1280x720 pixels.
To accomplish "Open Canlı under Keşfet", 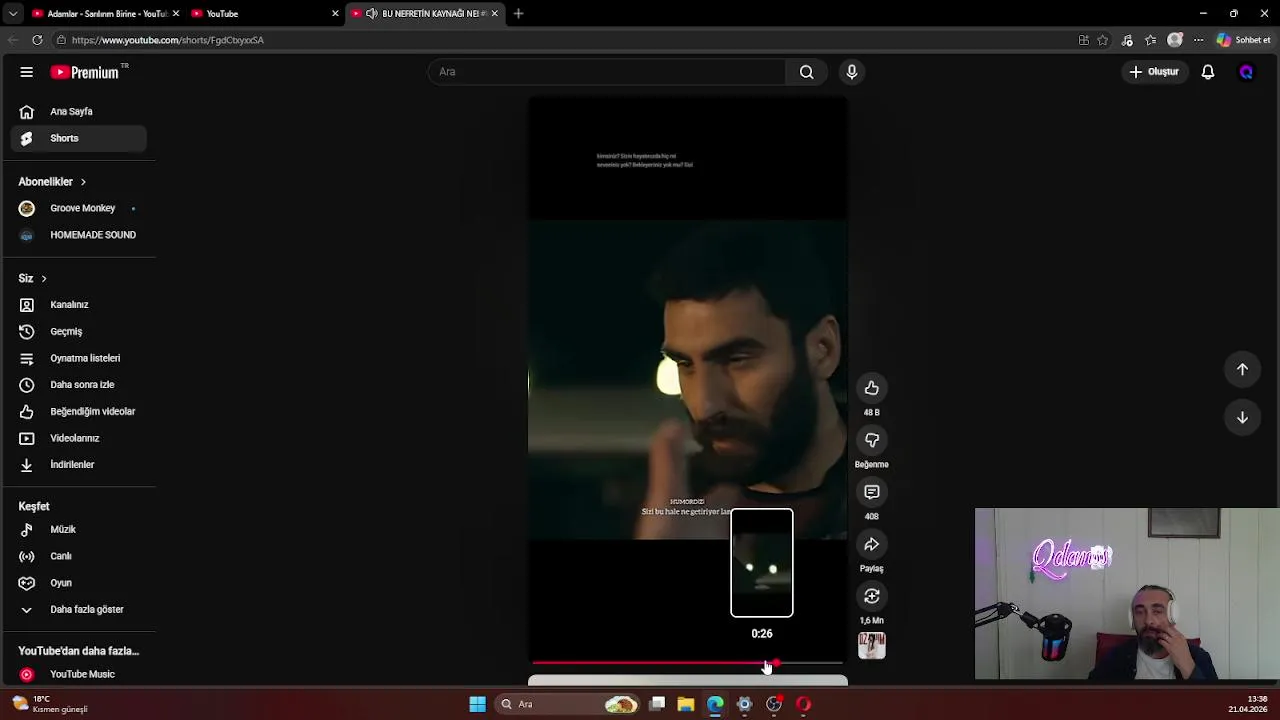I will pos(78,556).
